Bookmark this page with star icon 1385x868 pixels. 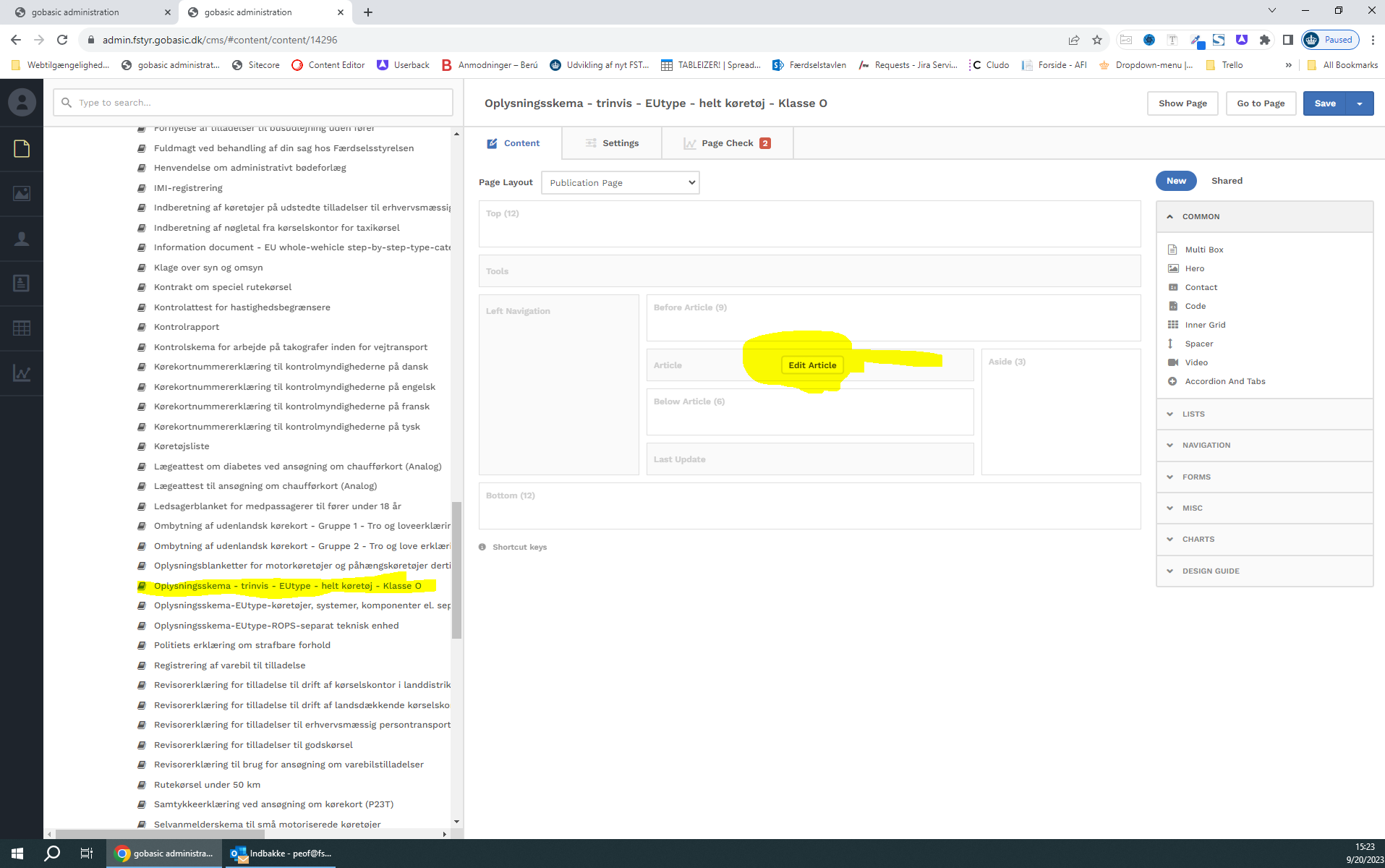1097,40
